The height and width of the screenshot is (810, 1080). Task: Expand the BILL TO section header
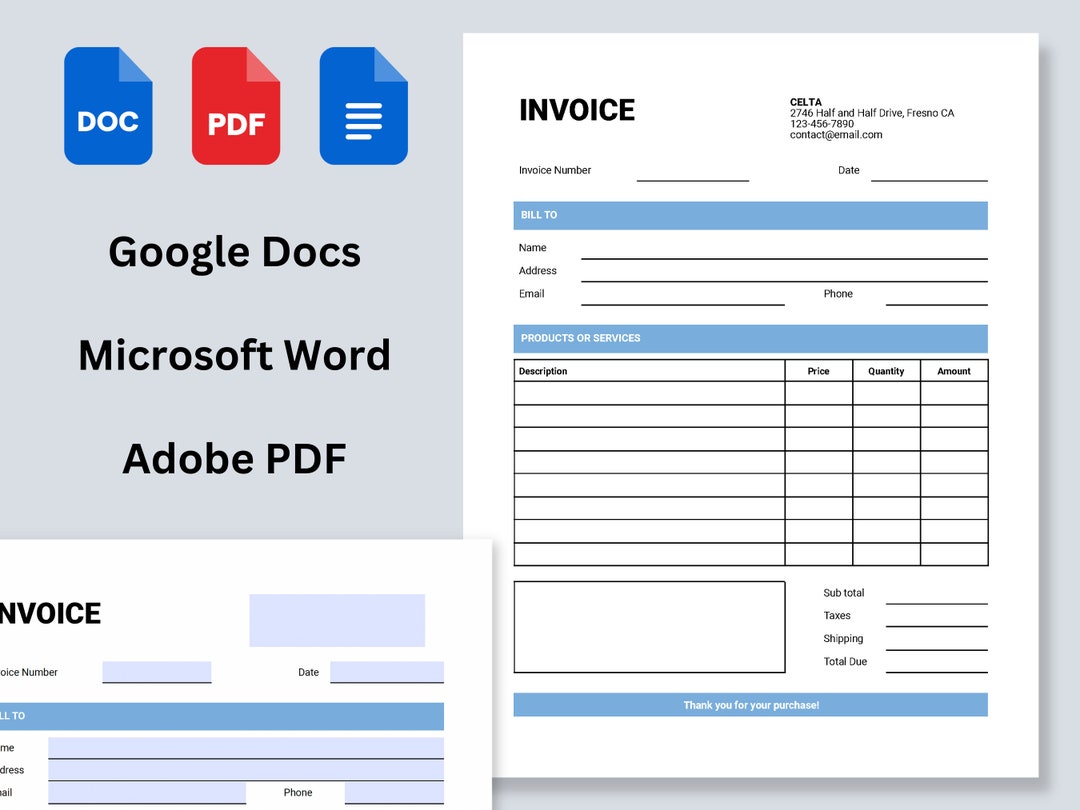[x=750, y=215]
